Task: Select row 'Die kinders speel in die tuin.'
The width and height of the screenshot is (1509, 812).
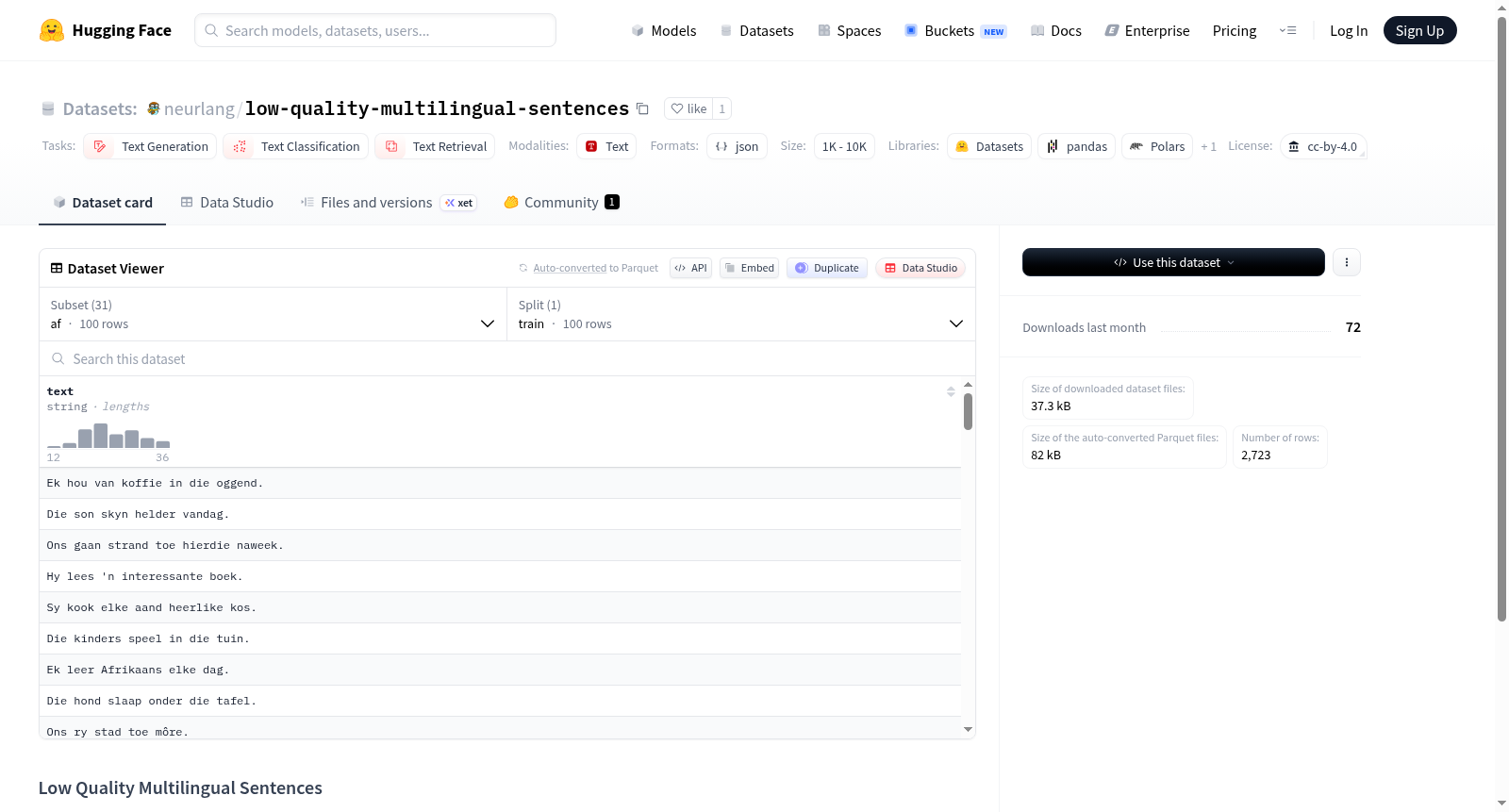Action: coord(500,638)
